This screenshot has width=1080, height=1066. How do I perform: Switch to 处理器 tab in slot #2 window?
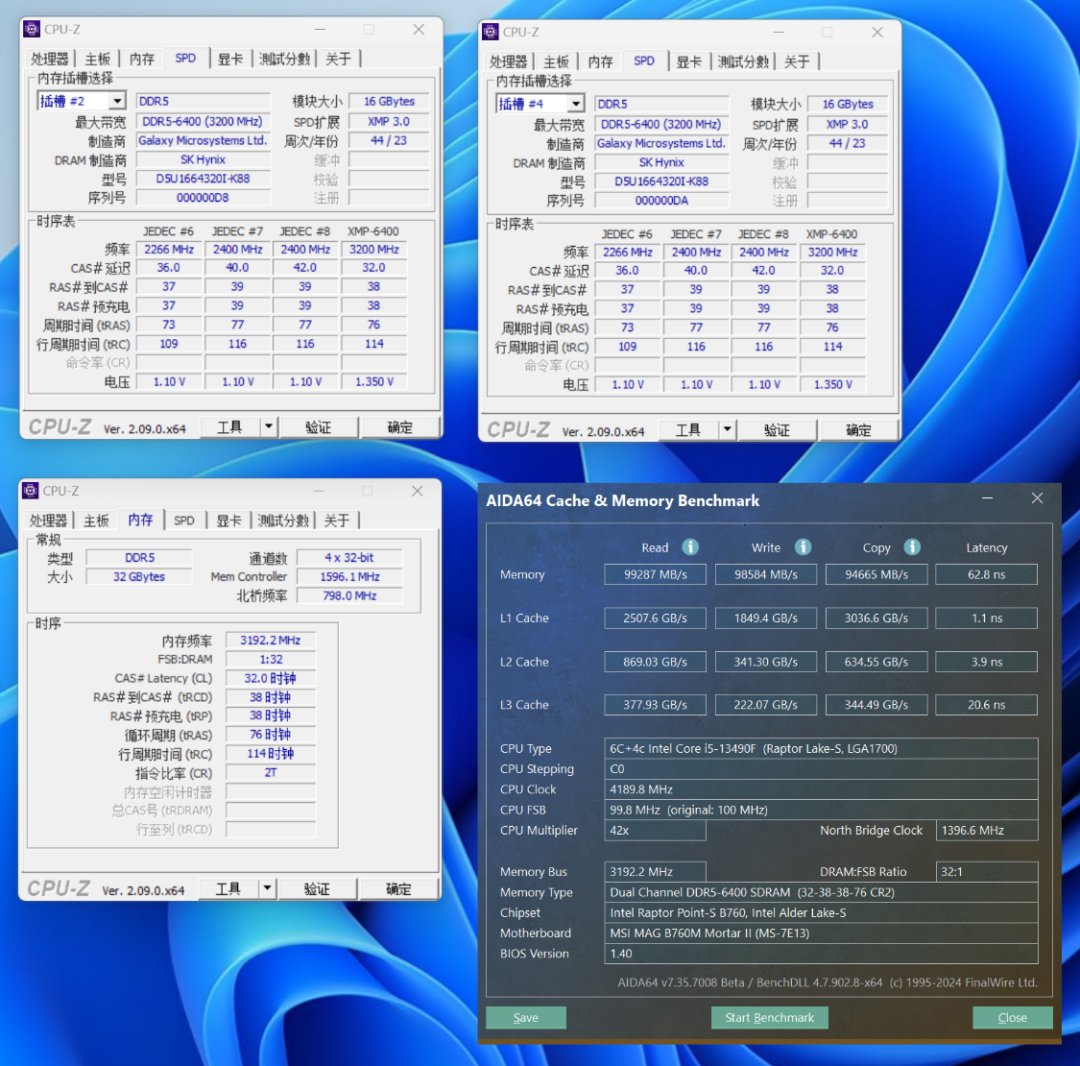click(50, 59)
